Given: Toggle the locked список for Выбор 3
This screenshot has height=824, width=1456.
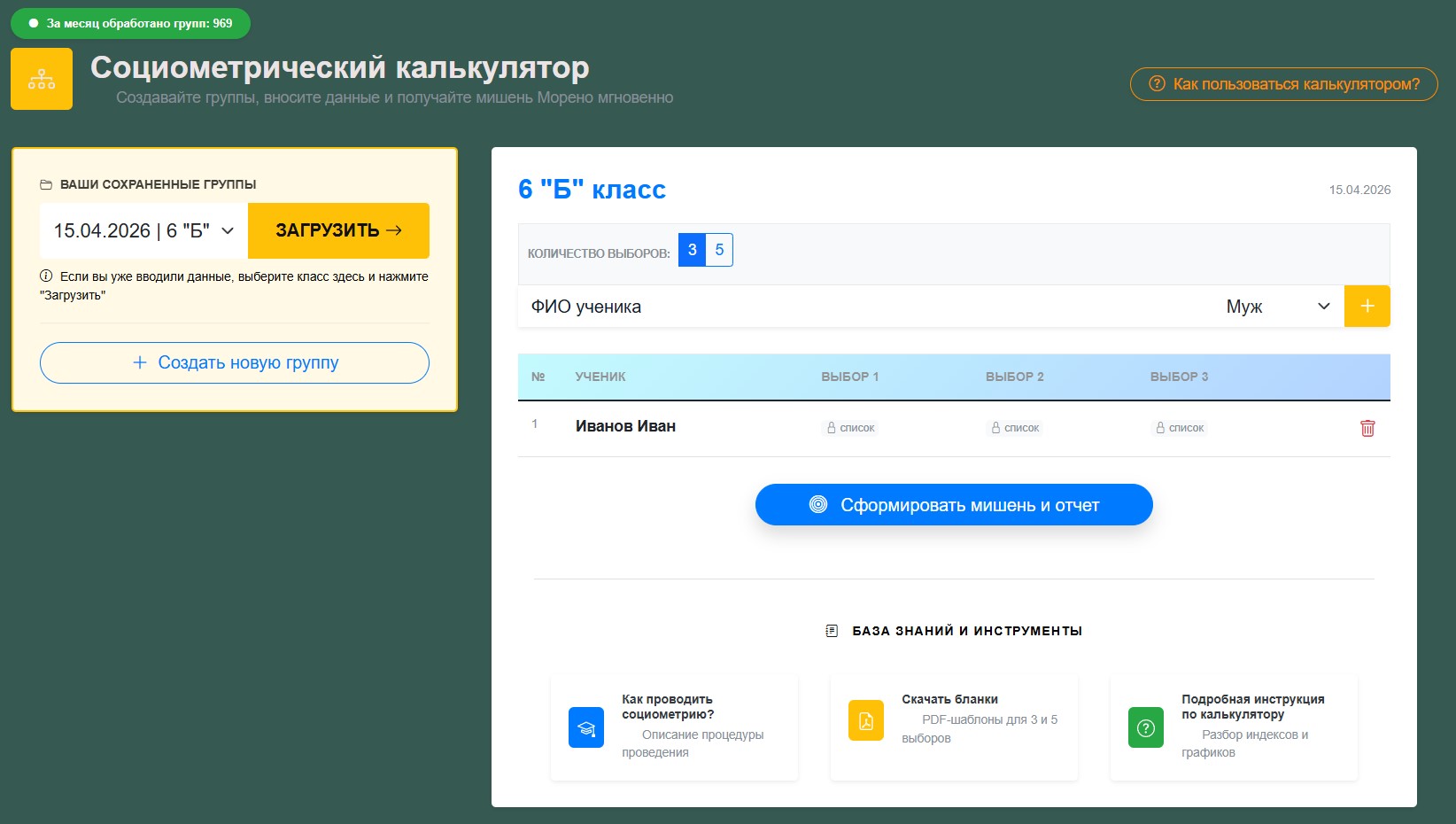Looking at the screenshot, I should coord(1179,428).
